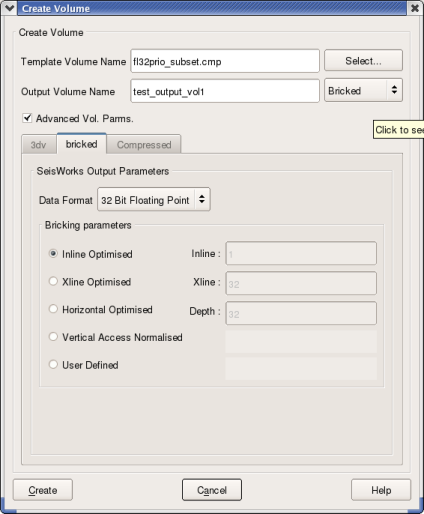The image size is (424, 514).
Task: Cancel the Create Volume dialog
Action: (212, 490)
